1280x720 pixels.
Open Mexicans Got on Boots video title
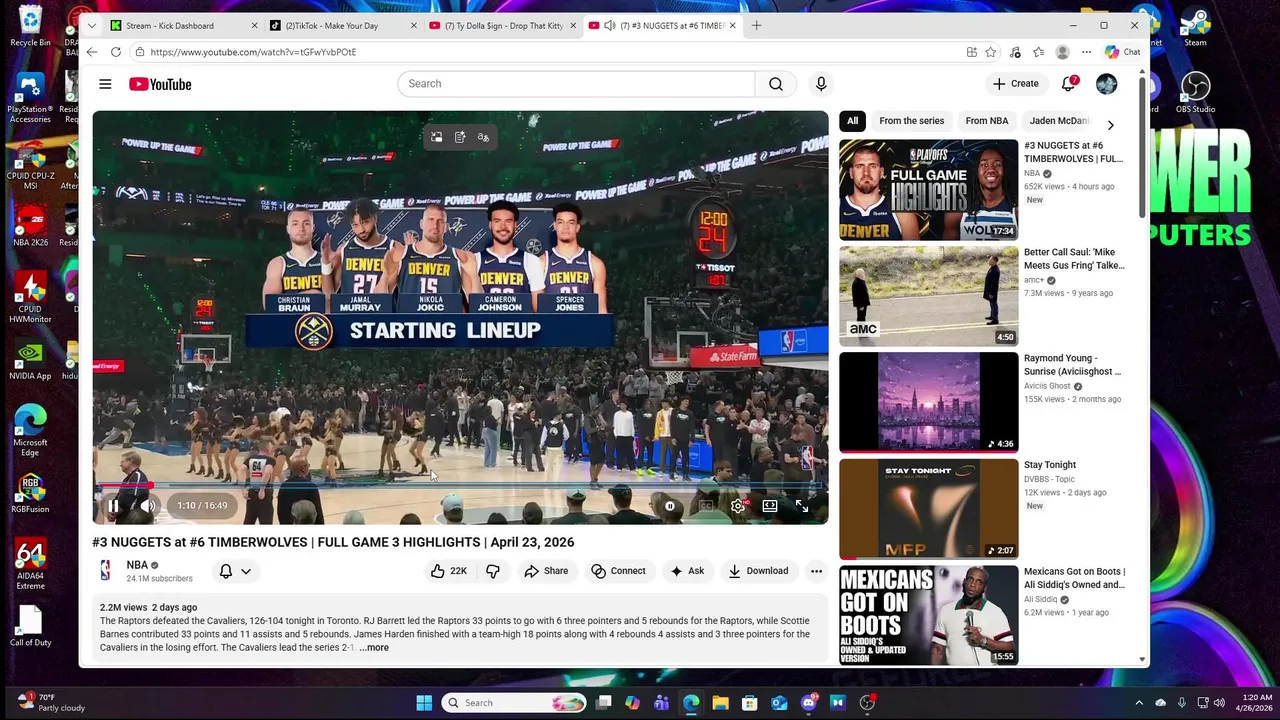(x=1074, y=578)
